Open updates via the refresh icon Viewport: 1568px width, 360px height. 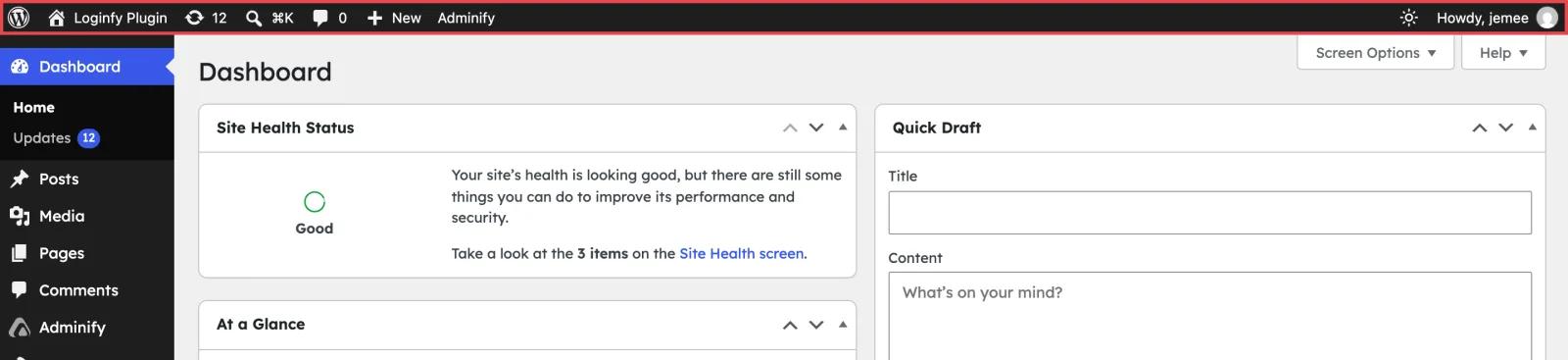click(x=194, y=18)
